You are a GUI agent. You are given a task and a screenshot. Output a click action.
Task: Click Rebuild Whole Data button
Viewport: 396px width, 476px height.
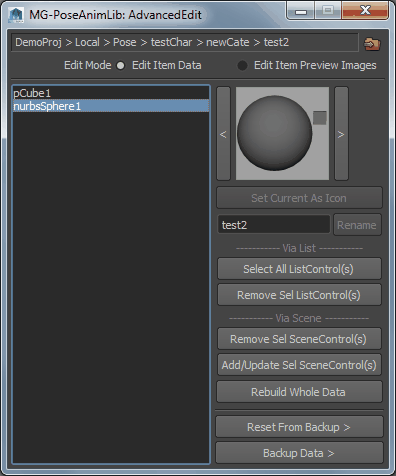pyautogui.click(x=299, y=392)
